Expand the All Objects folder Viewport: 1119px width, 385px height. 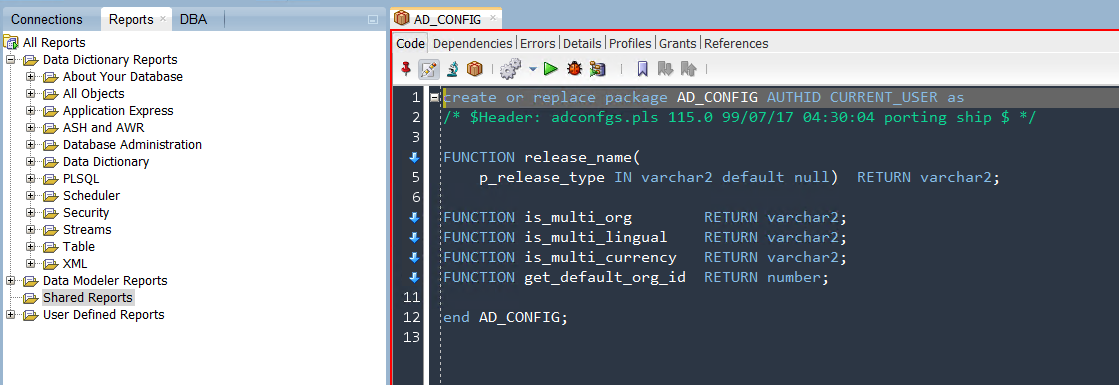coord(30,94)
